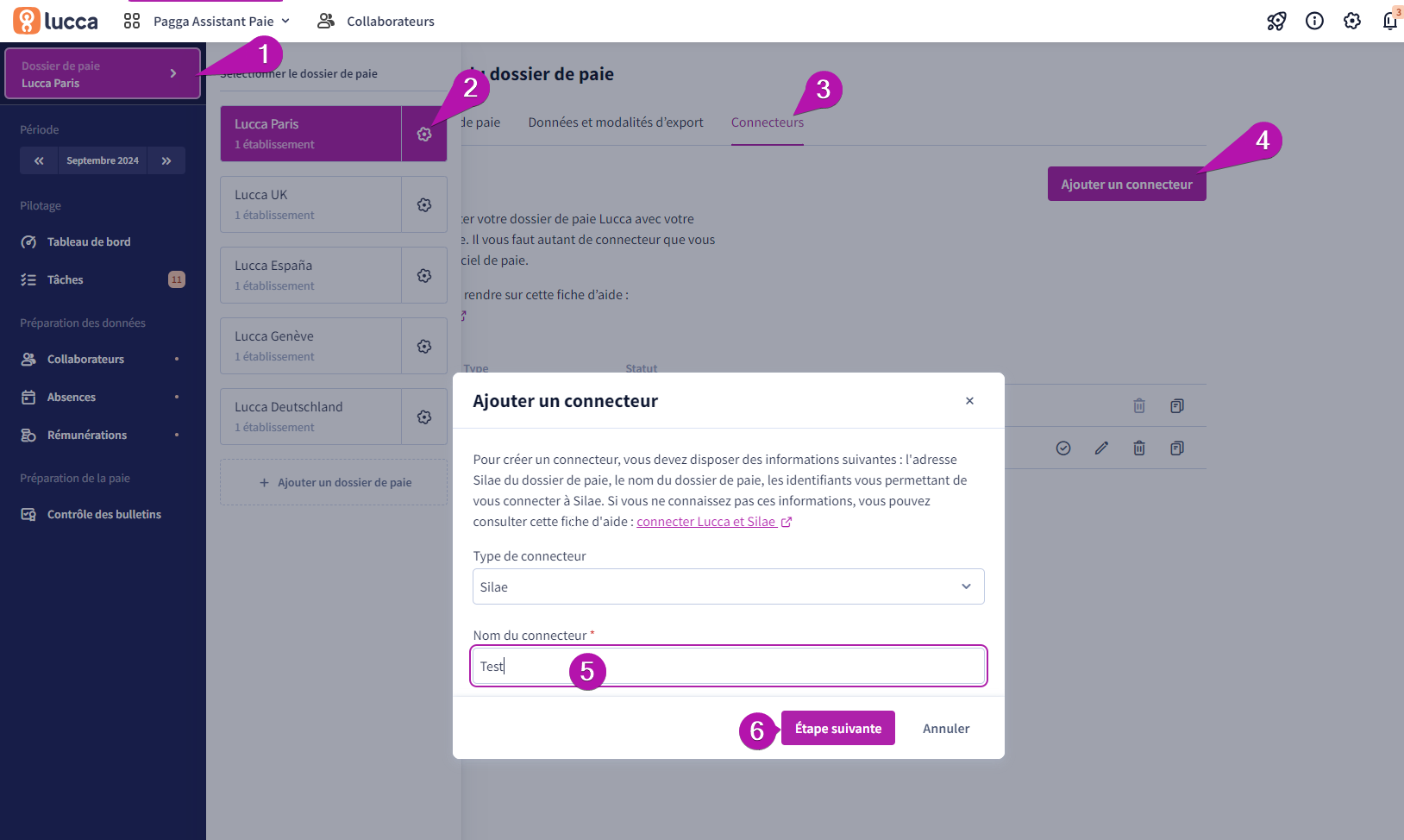Image resolution: width=1404 pixels, height=840 pixels.
Task: Open settings gear for Lucca Genève dossier
Action: 424,346
